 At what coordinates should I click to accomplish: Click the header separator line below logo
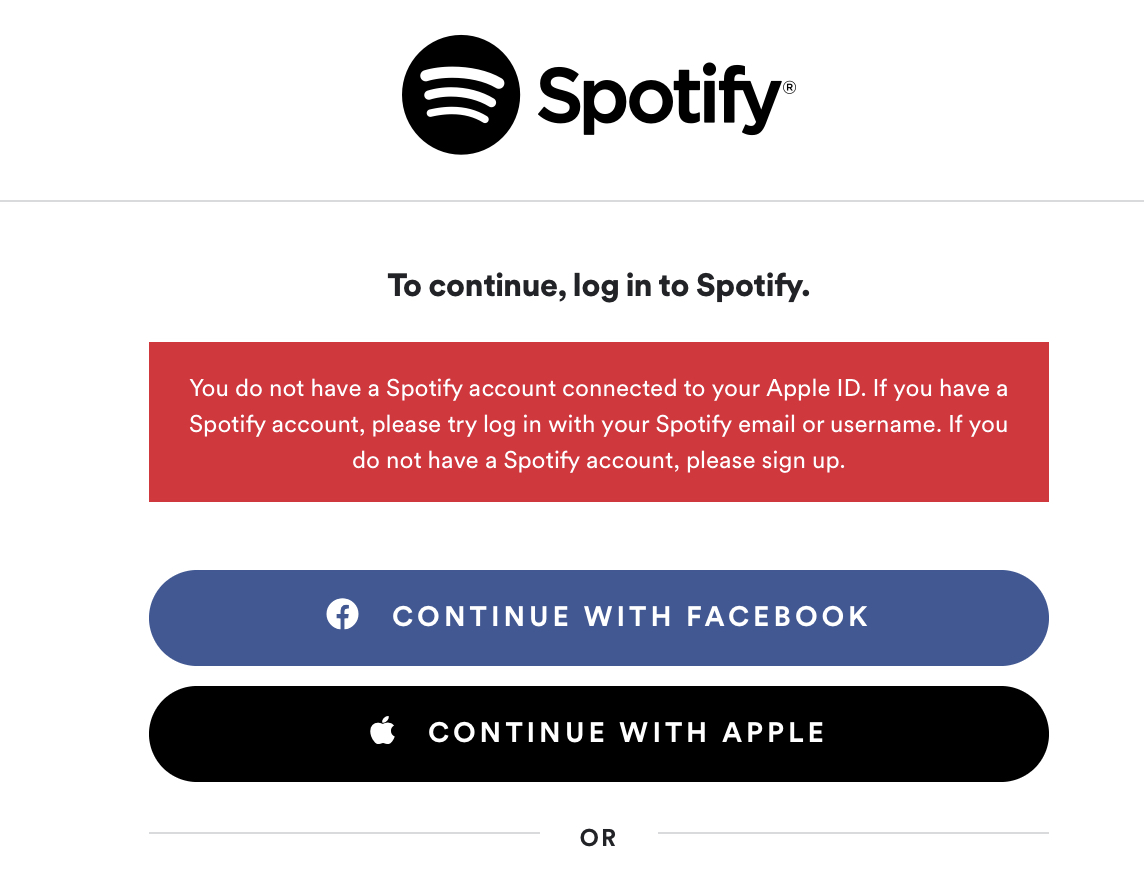tap(572, 201)
